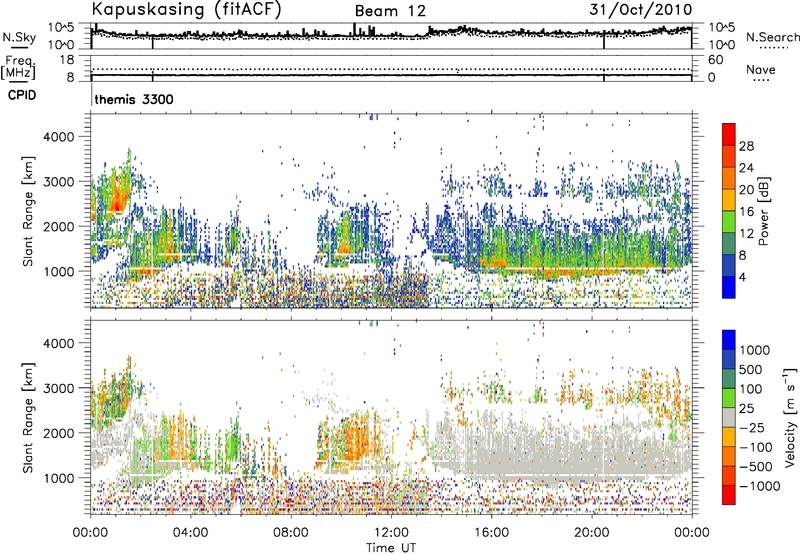
Task: Pick the light green segment between 12 and 16 dB
Action: pos(729,222)
